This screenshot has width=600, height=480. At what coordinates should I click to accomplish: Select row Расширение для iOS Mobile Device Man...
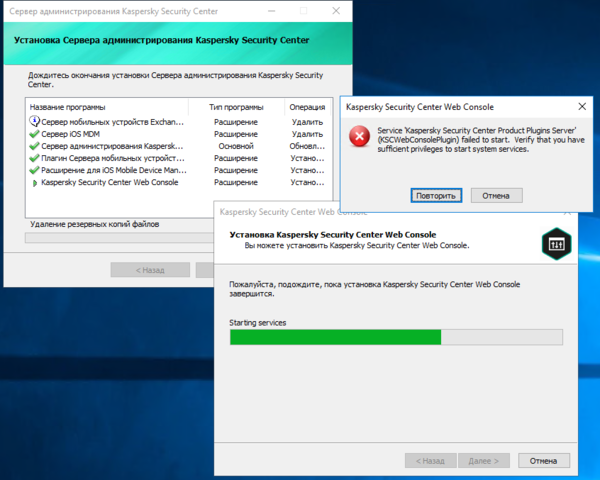pos(179,170)
